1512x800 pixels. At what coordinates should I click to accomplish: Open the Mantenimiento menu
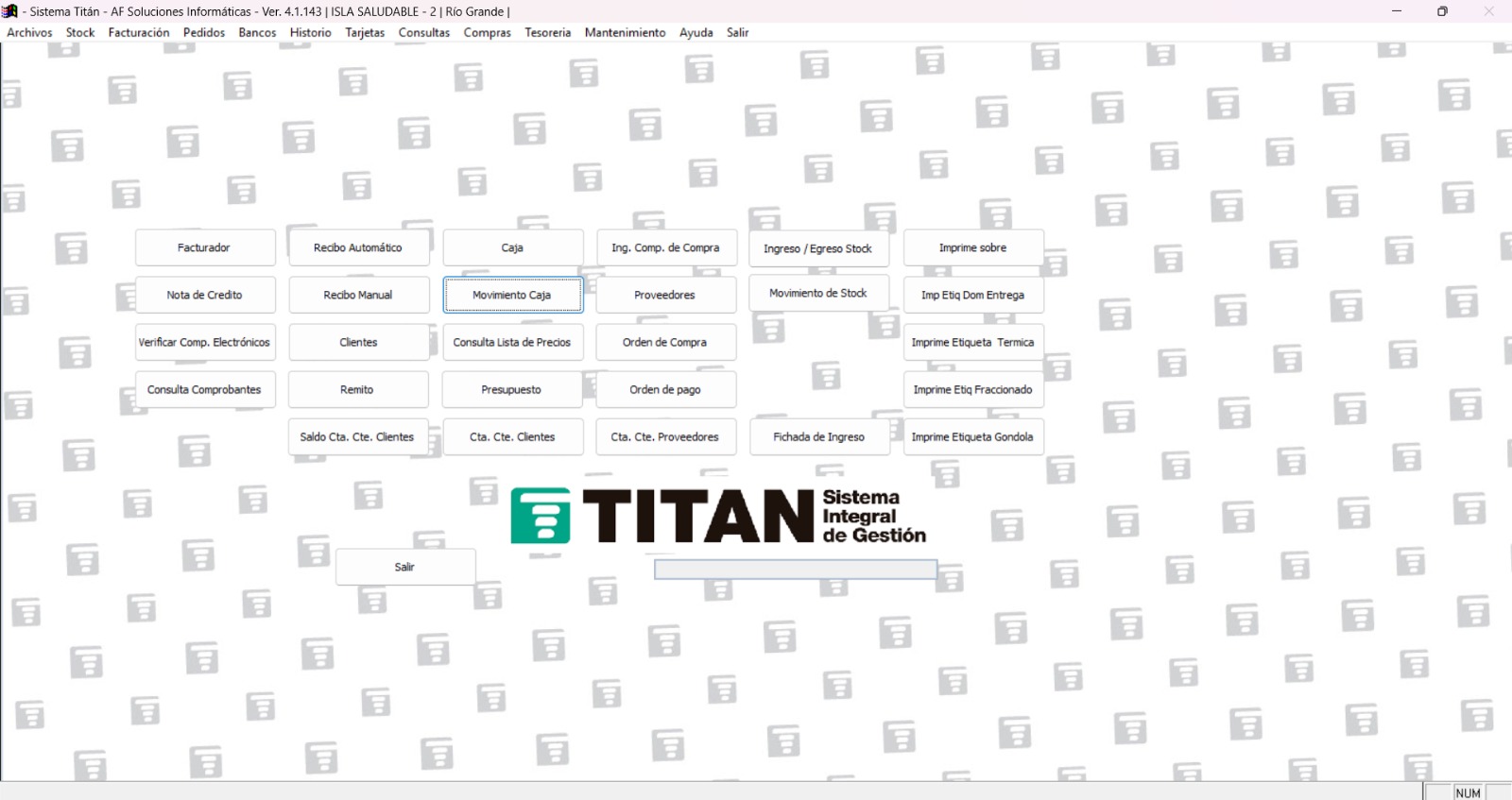(625, 32)
